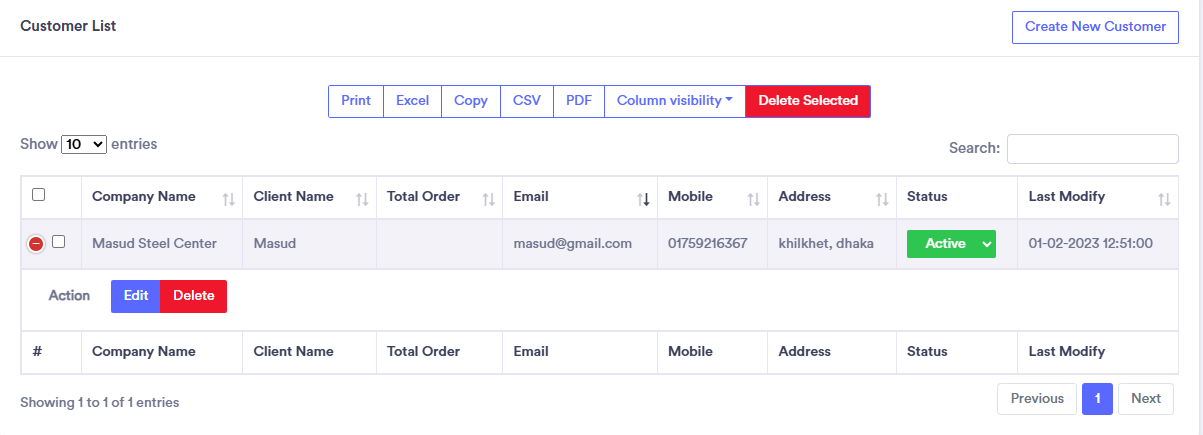Open the Active status dropdown
1203x435 pixels.
[951, 243]
